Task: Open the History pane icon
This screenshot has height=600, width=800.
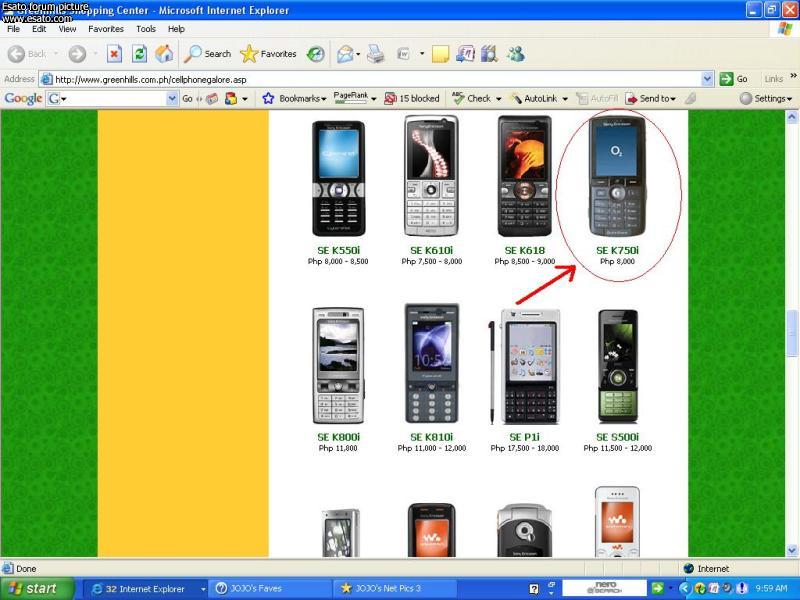Action: (316, 54)
